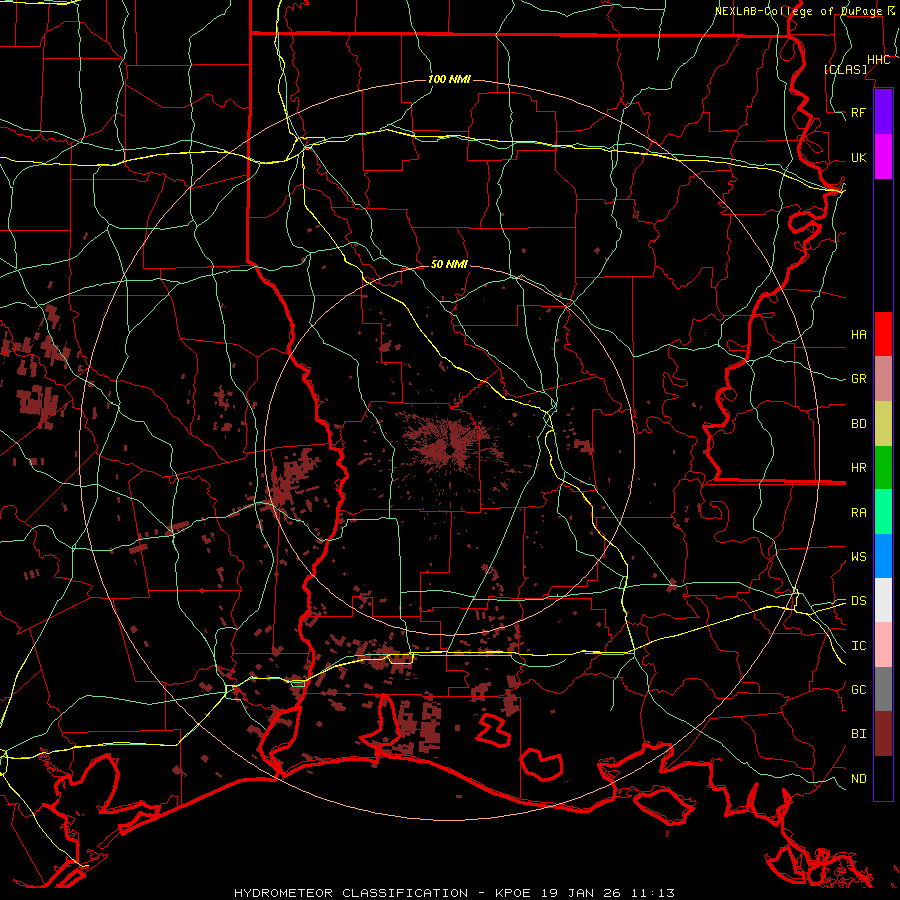Click the WS legend label

click(858, 557)
